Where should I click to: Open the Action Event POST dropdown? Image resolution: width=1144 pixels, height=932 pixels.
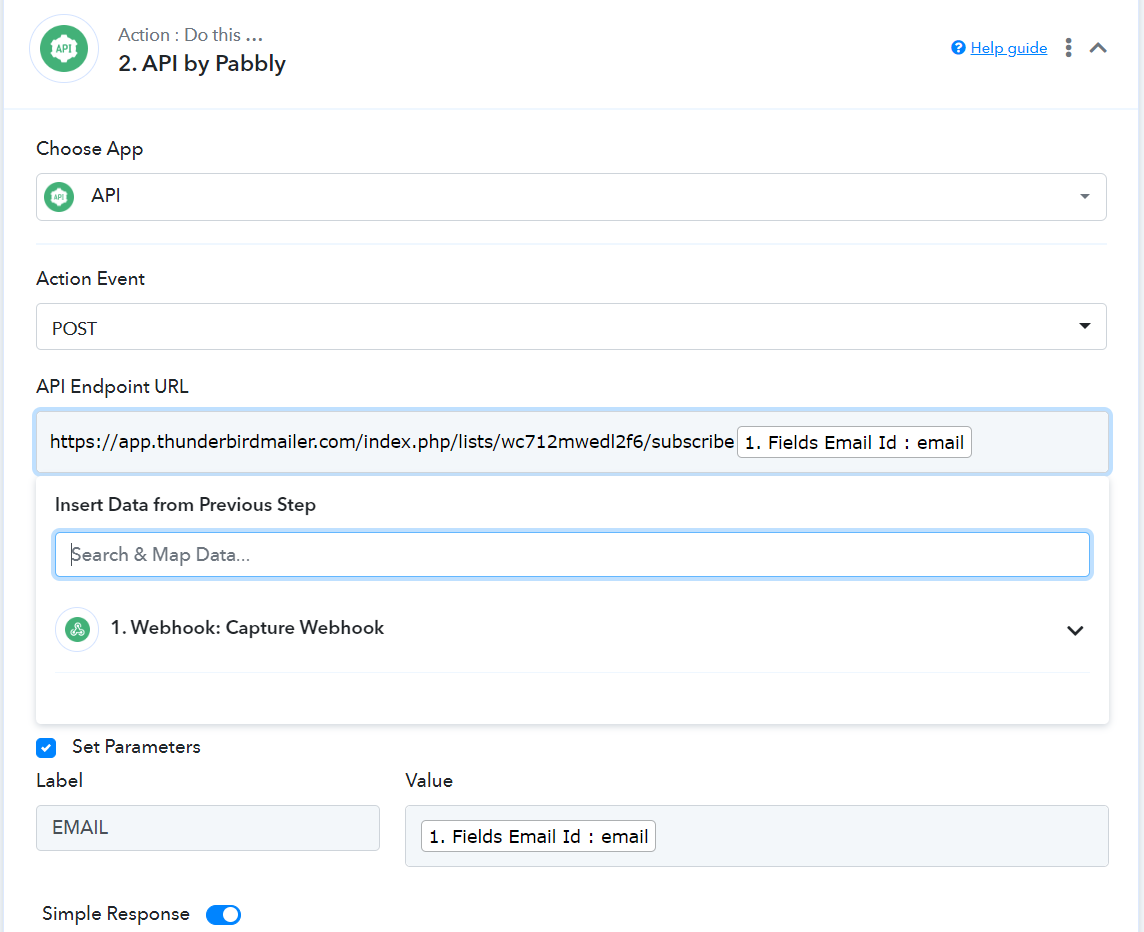(x=571, y=326)
